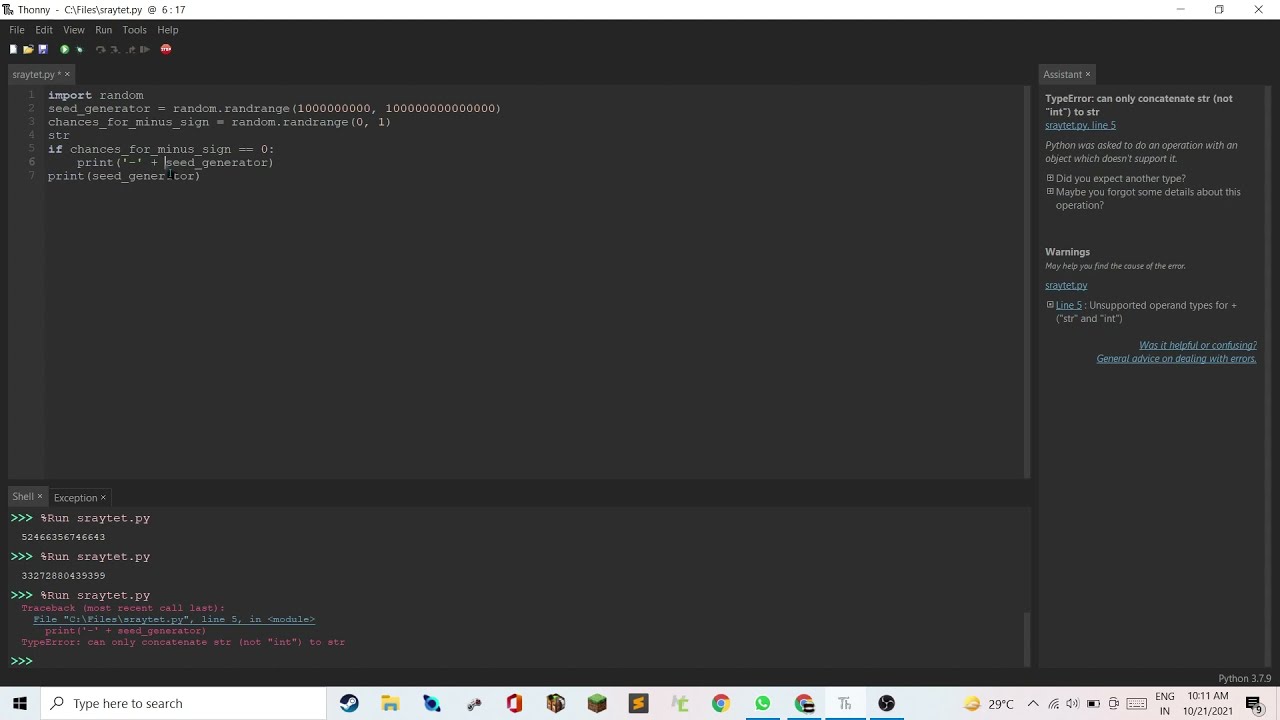Image resolution: width=1280 pixels, height=720 pixels.
Task: Start debugging with the bug icon
Action: (x=80, y=49)
